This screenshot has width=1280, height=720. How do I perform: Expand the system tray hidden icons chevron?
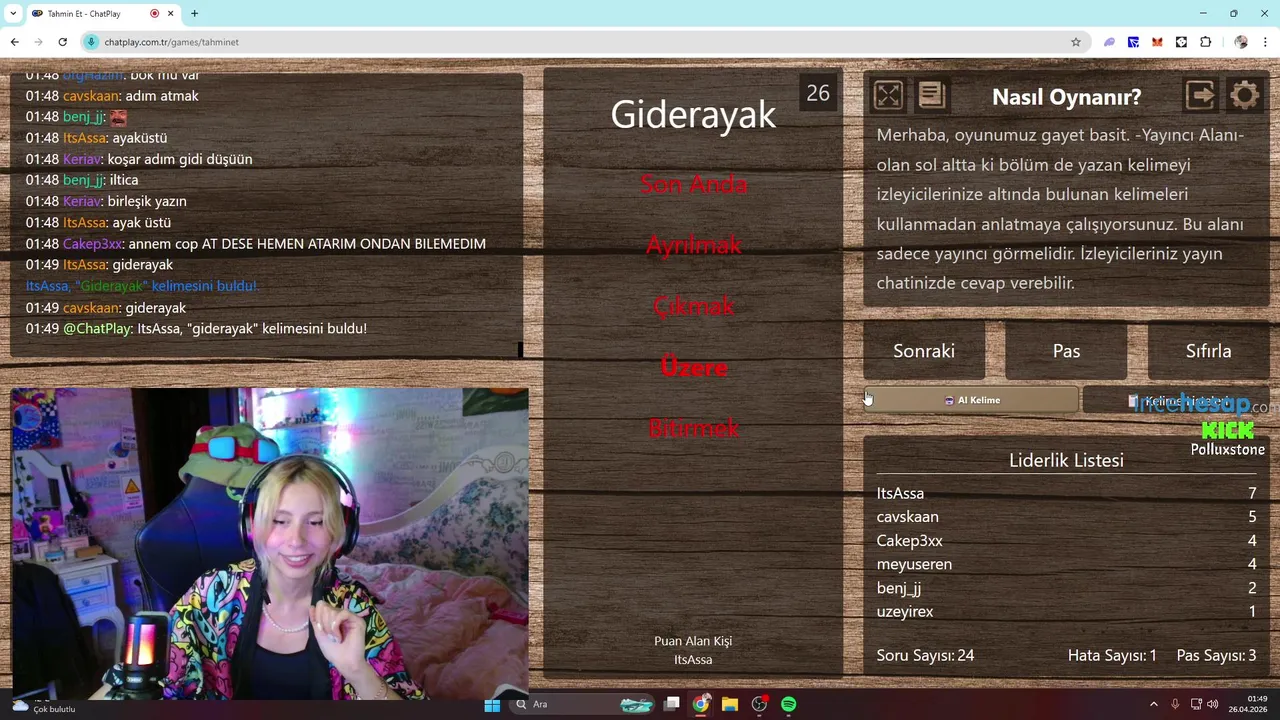[x=1153, y=704]
